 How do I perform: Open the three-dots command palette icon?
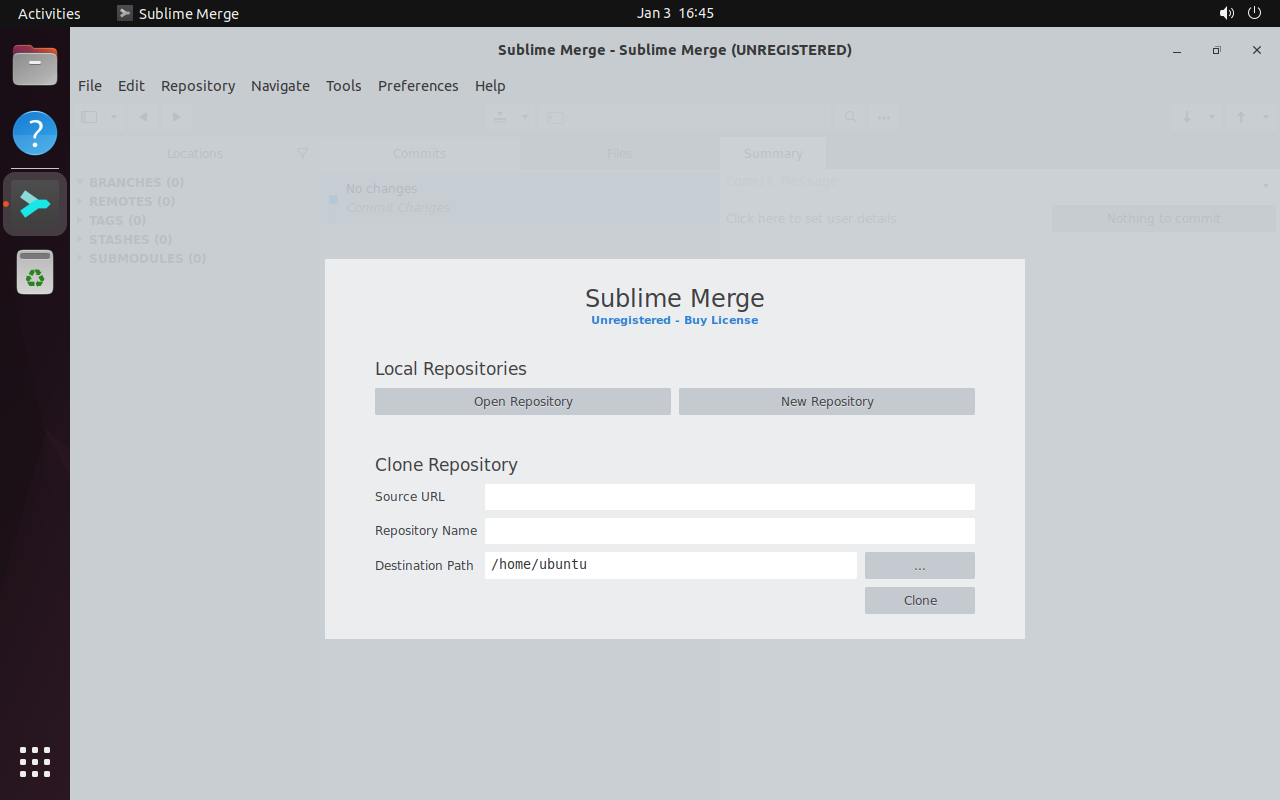point(884,117)
